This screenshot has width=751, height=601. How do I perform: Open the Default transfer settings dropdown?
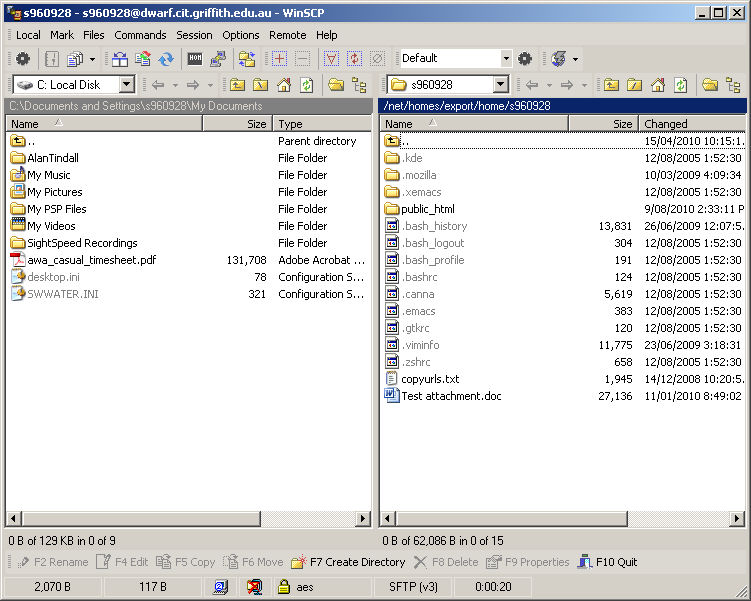[x=506, y=58]
